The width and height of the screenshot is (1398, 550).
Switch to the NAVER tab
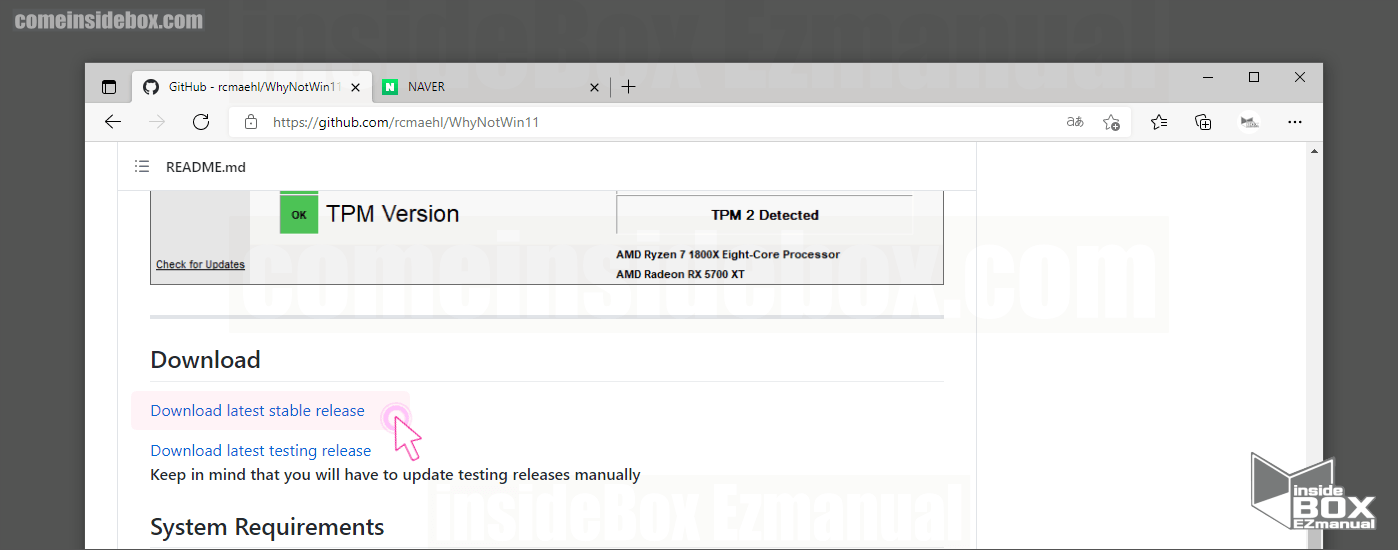tap(480, 87)
